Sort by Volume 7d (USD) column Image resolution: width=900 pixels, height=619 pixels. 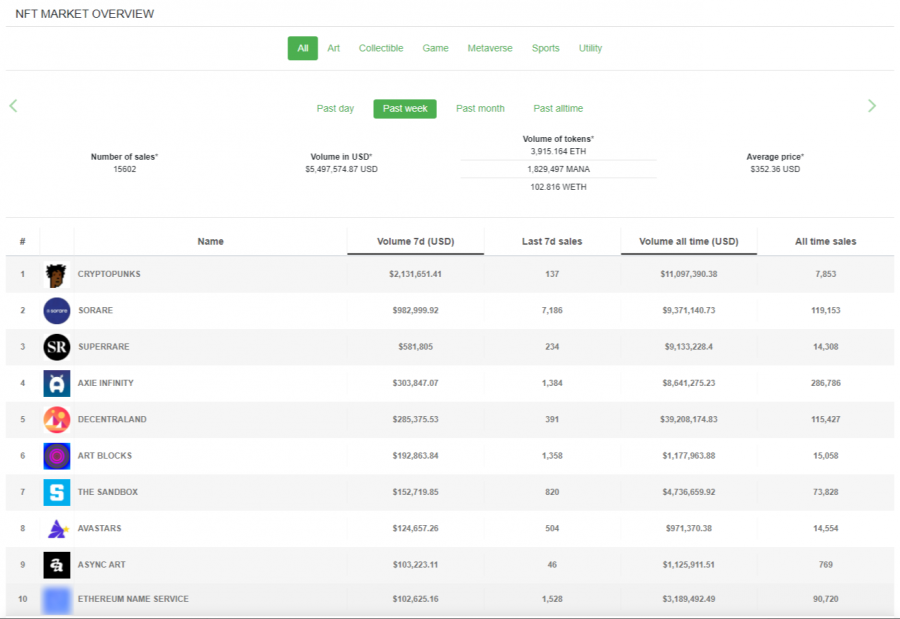pos(416,242)
